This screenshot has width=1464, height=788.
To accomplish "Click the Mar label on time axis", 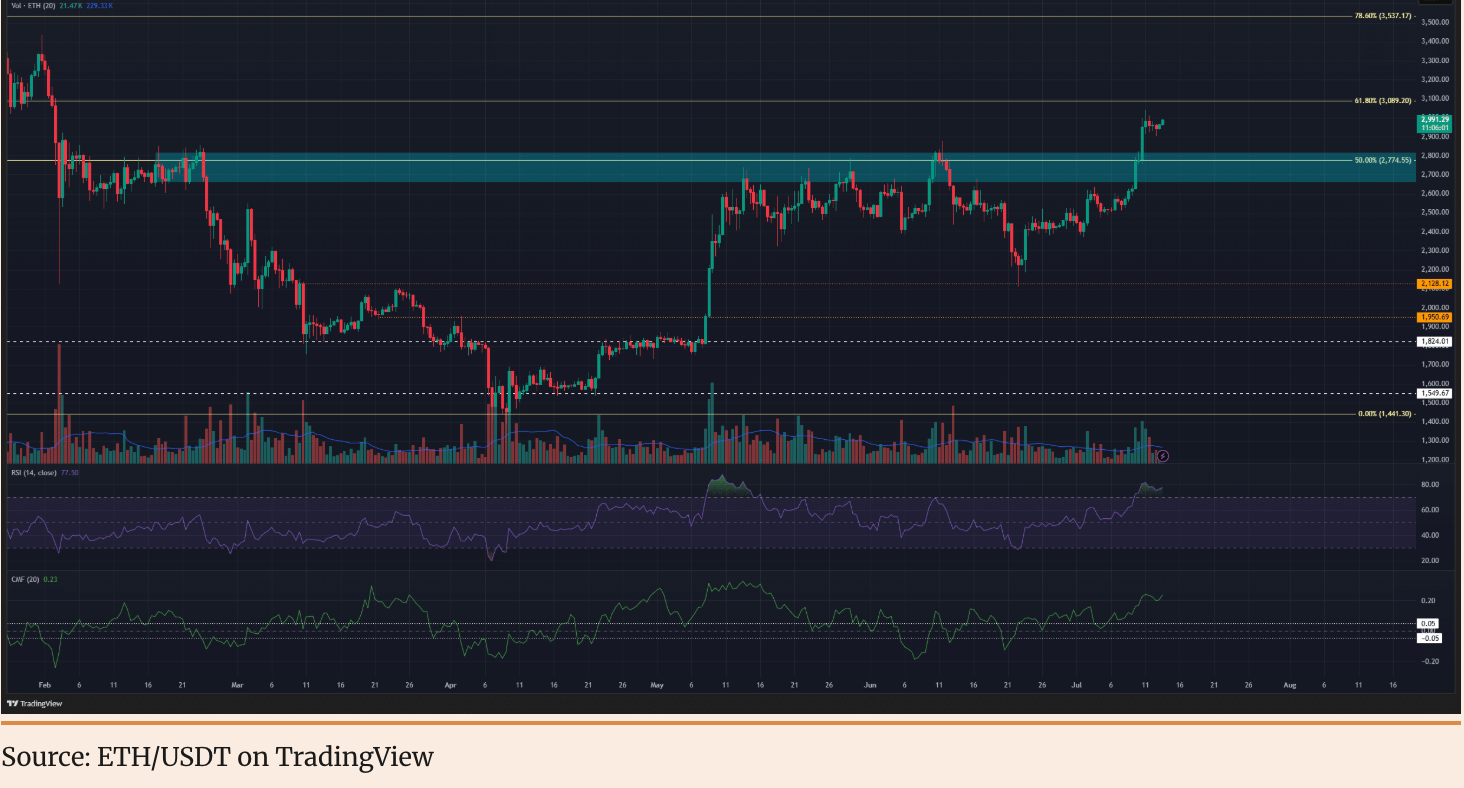I will (237, 686).
